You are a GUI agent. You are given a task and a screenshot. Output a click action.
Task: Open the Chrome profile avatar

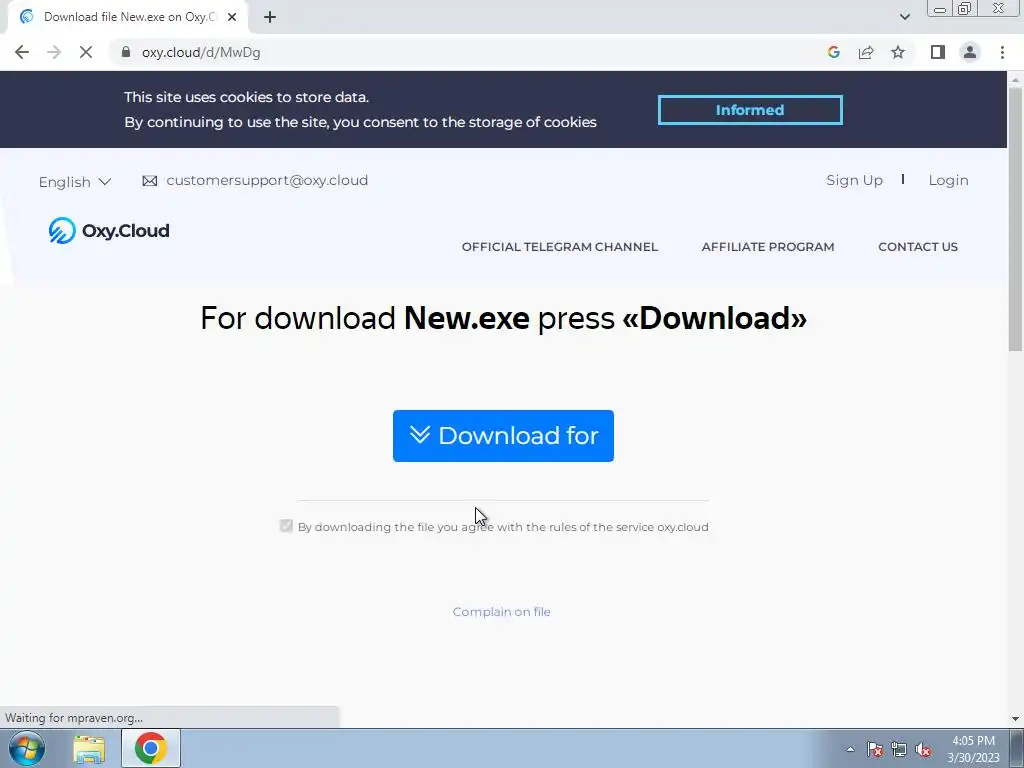pyautogui.click(x=970, y=52)
